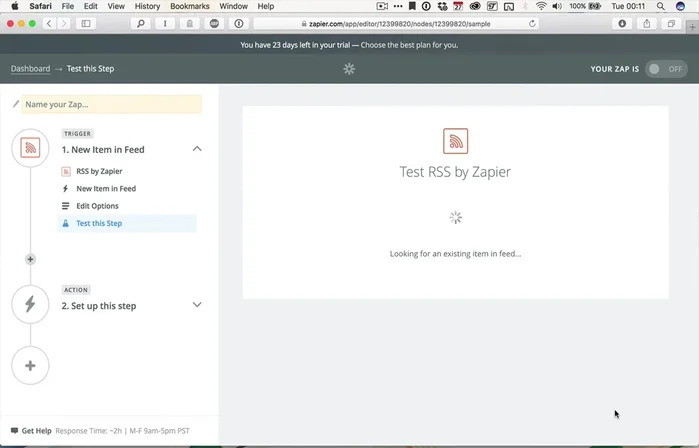
Task: Select the Edit Options sub-step
Action: coord(97,206)
